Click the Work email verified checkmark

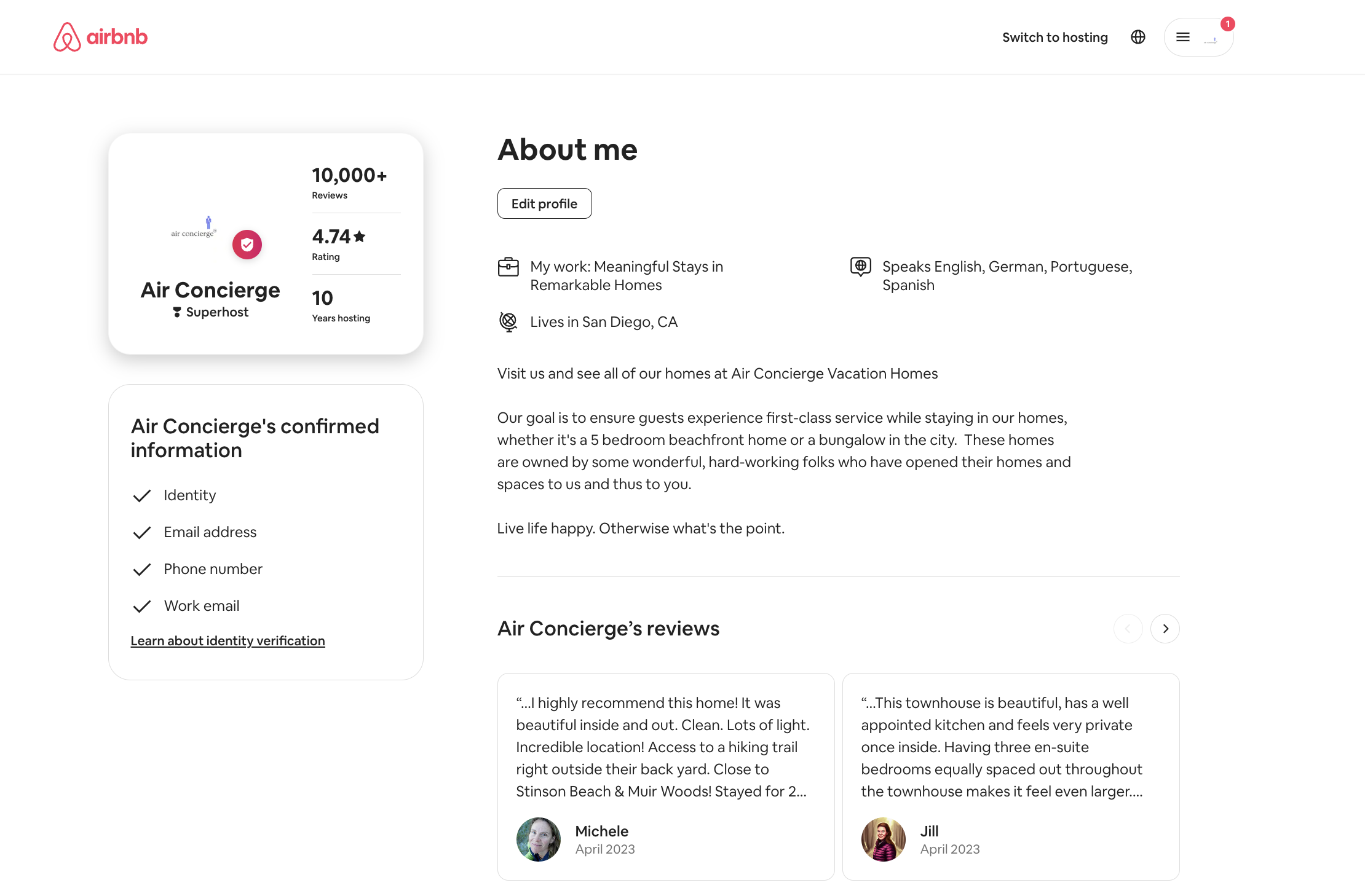point(142,606)
